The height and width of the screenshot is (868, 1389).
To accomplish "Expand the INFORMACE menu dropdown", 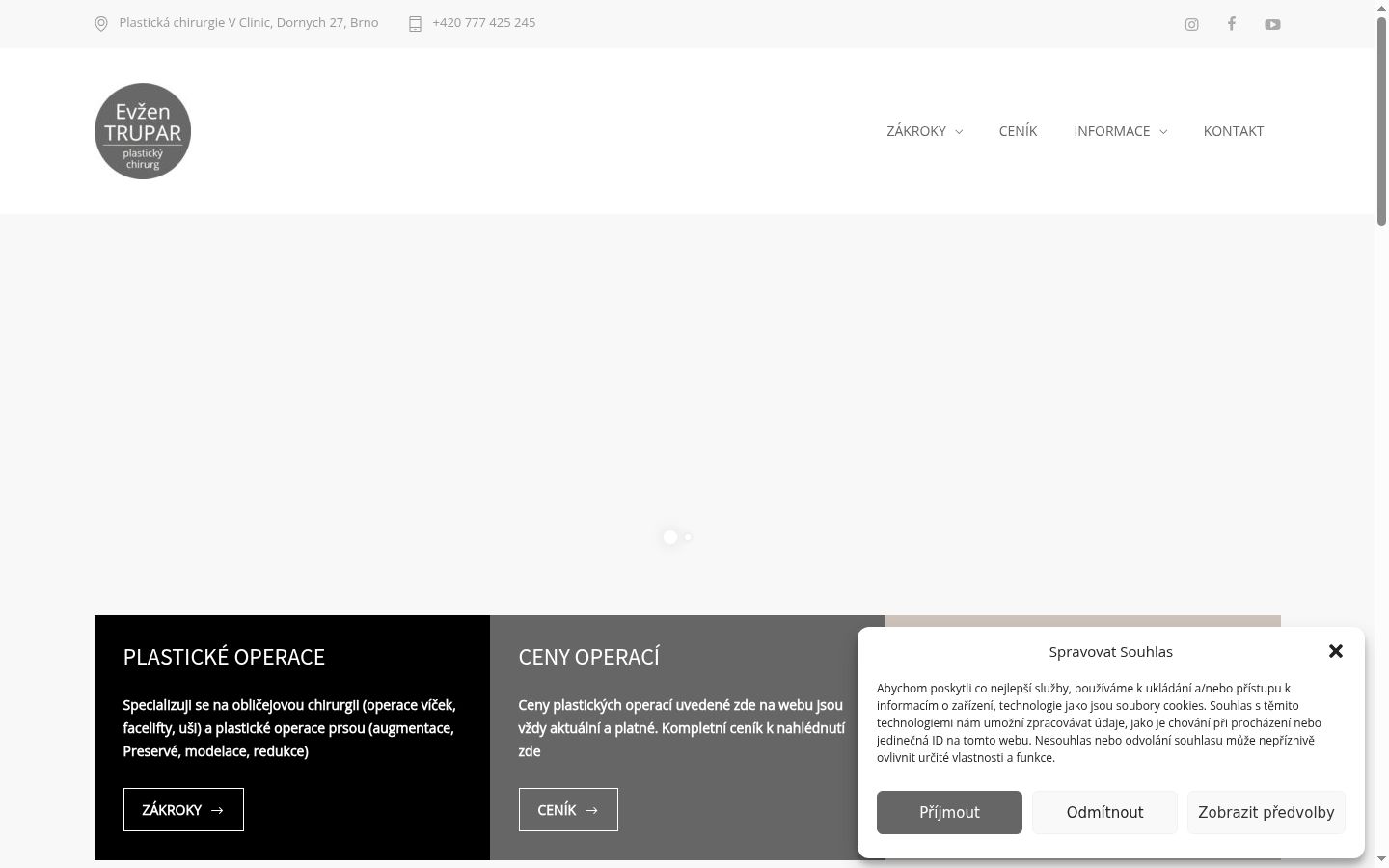I will coord(1121,131).
